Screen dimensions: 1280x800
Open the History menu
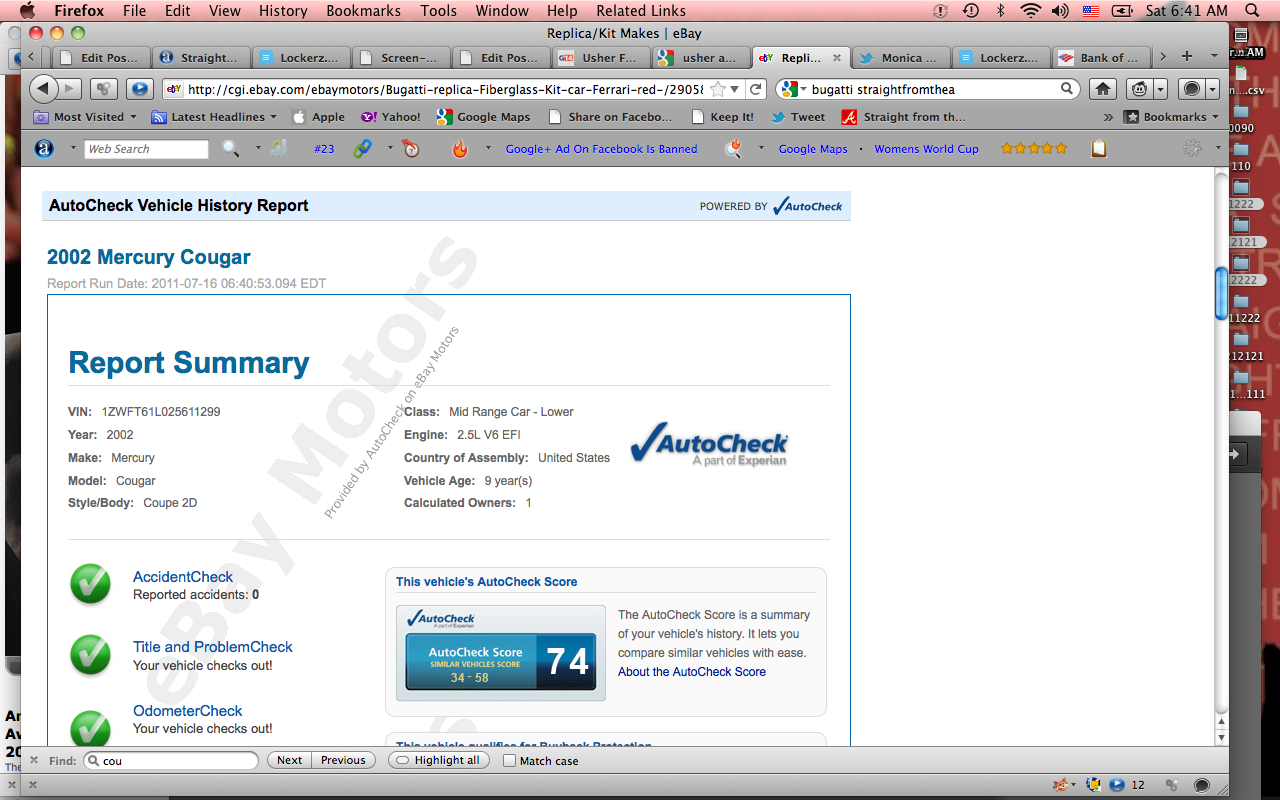(283, 11)
